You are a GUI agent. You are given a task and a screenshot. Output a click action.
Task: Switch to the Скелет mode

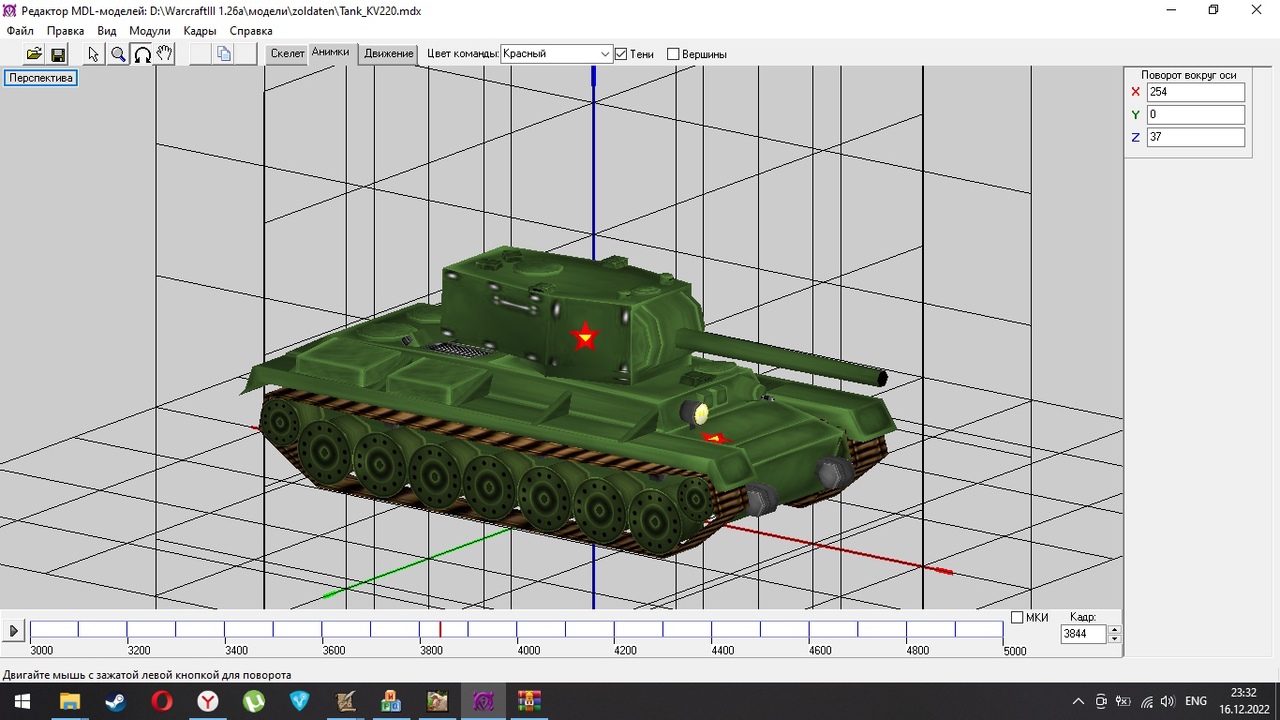pos(287,54)
